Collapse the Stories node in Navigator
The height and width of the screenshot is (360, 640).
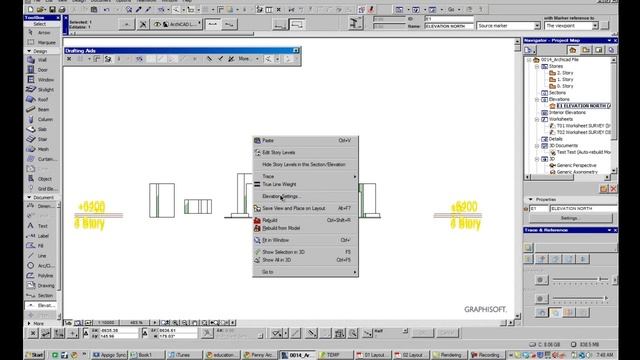click(x=537, y=67)
